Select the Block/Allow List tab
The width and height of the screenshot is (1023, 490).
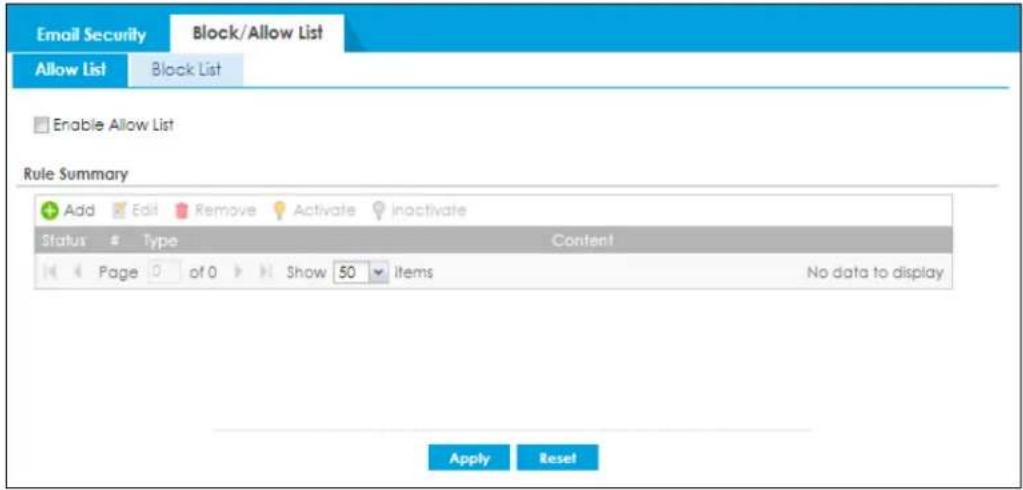[x=258, y=33]
